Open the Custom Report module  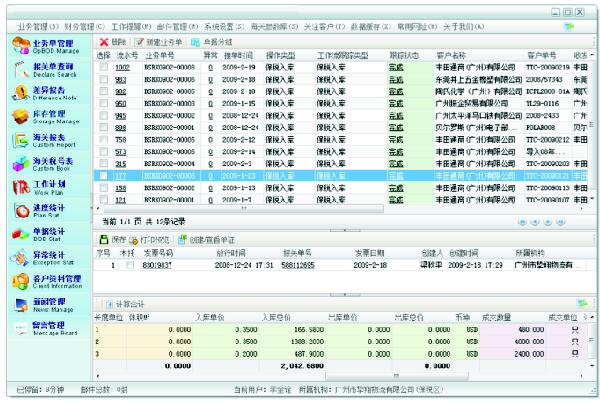44,142
